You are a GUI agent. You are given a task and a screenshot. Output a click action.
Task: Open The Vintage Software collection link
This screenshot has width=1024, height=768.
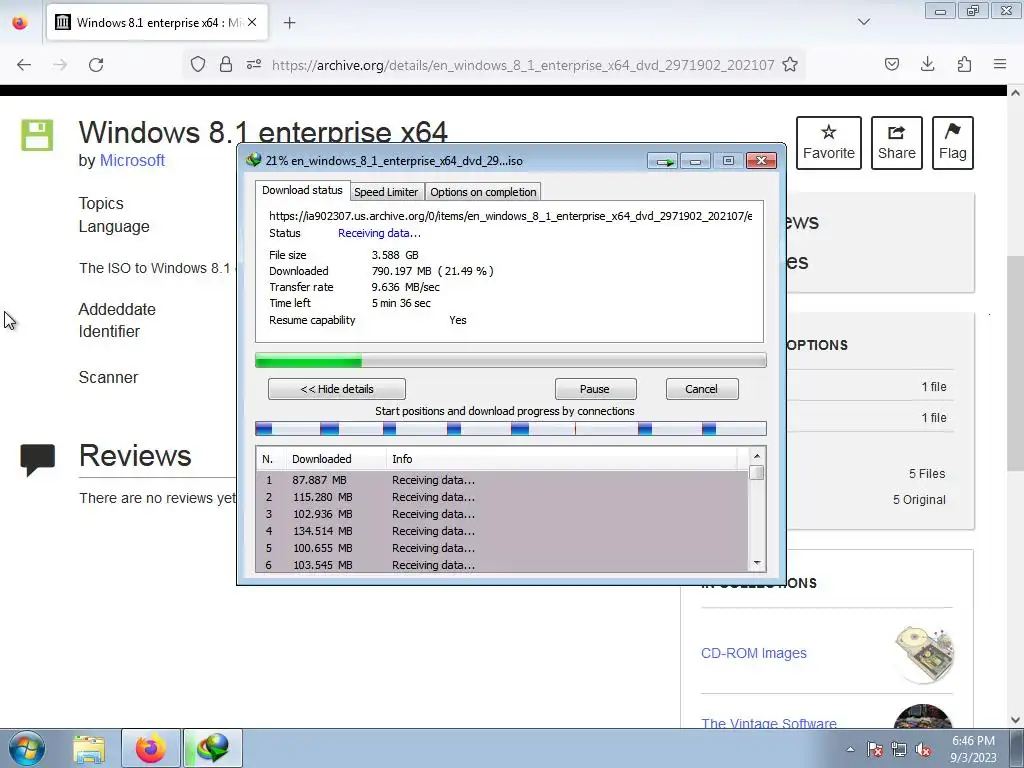(769, 723)
